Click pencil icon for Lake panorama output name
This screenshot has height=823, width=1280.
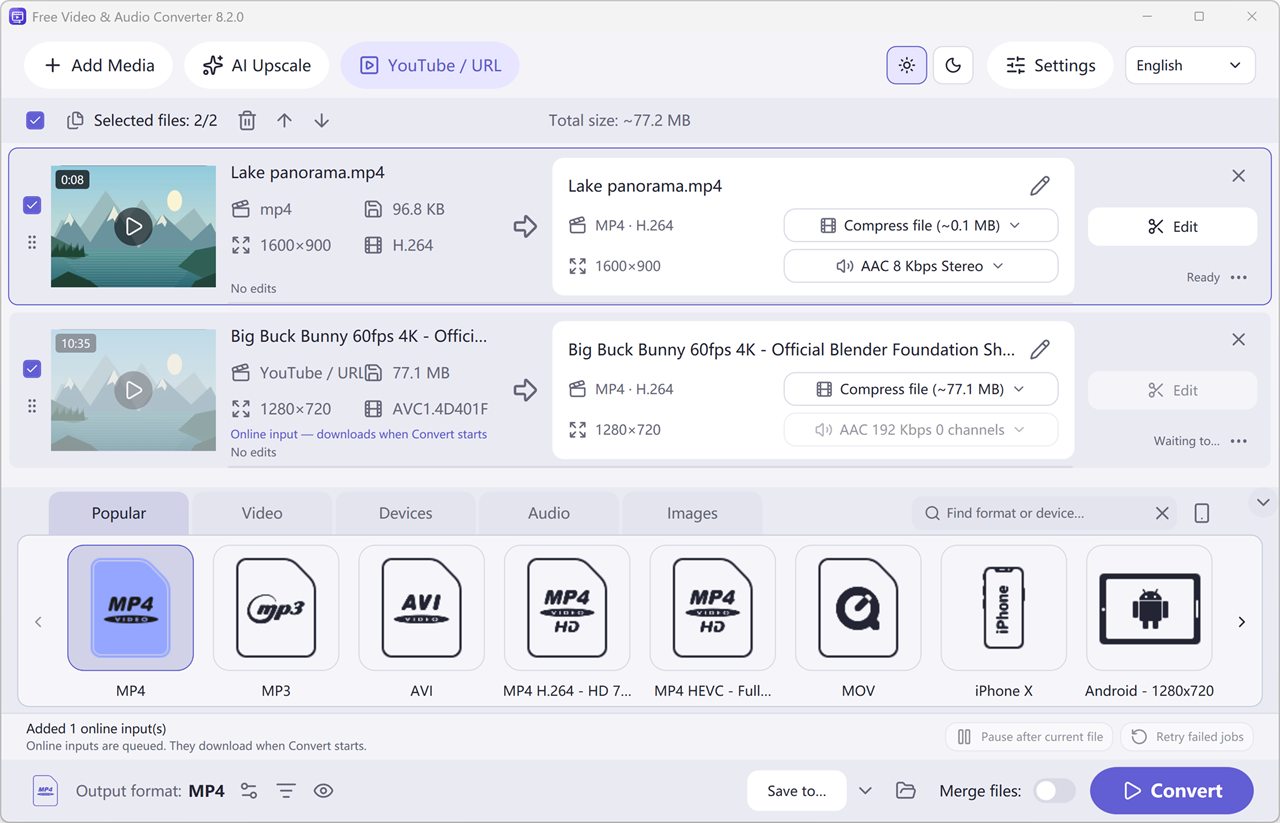(x=1040, y=186)
